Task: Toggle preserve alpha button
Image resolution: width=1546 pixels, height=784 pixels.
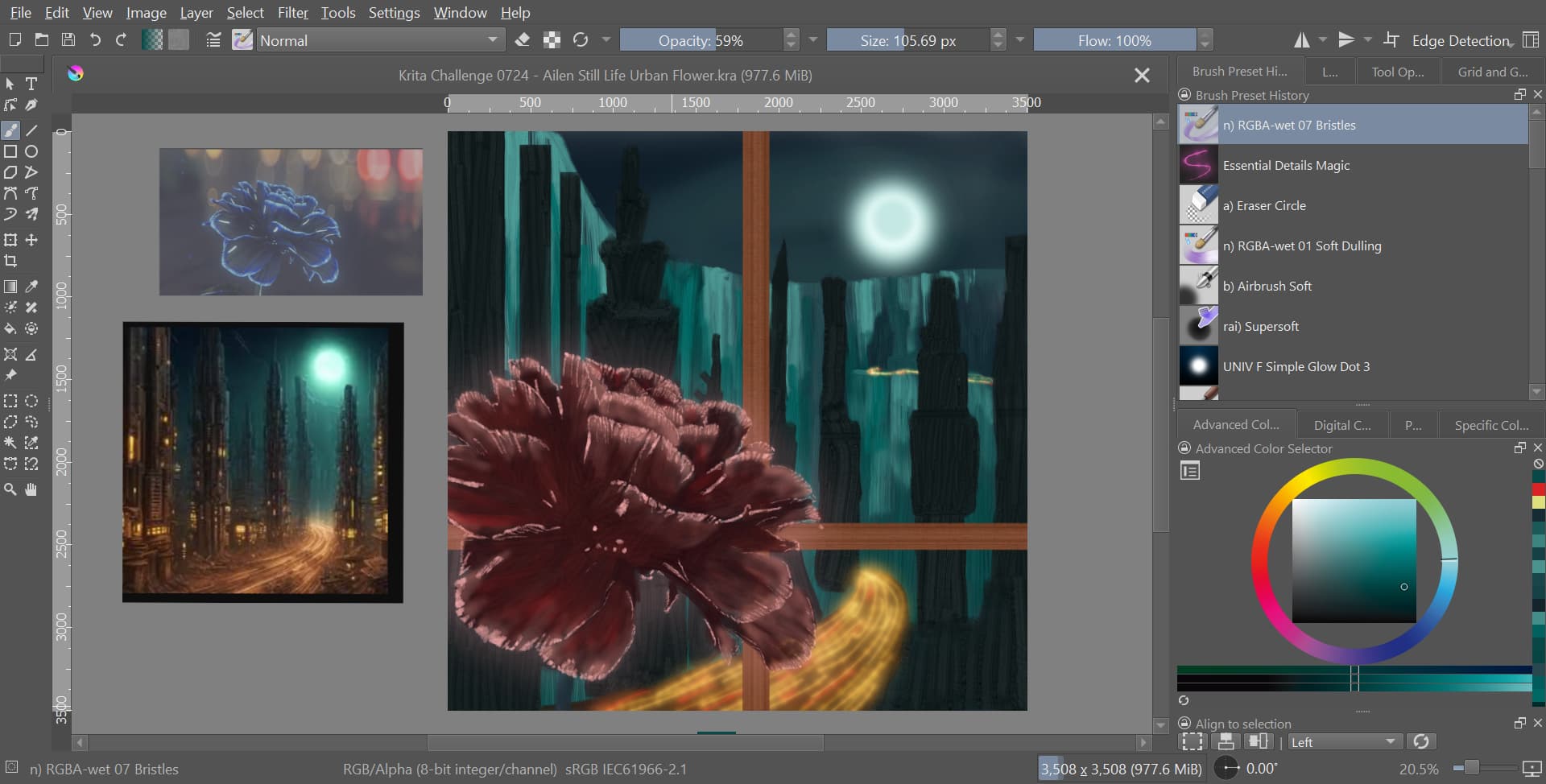Action: [552, 40]
